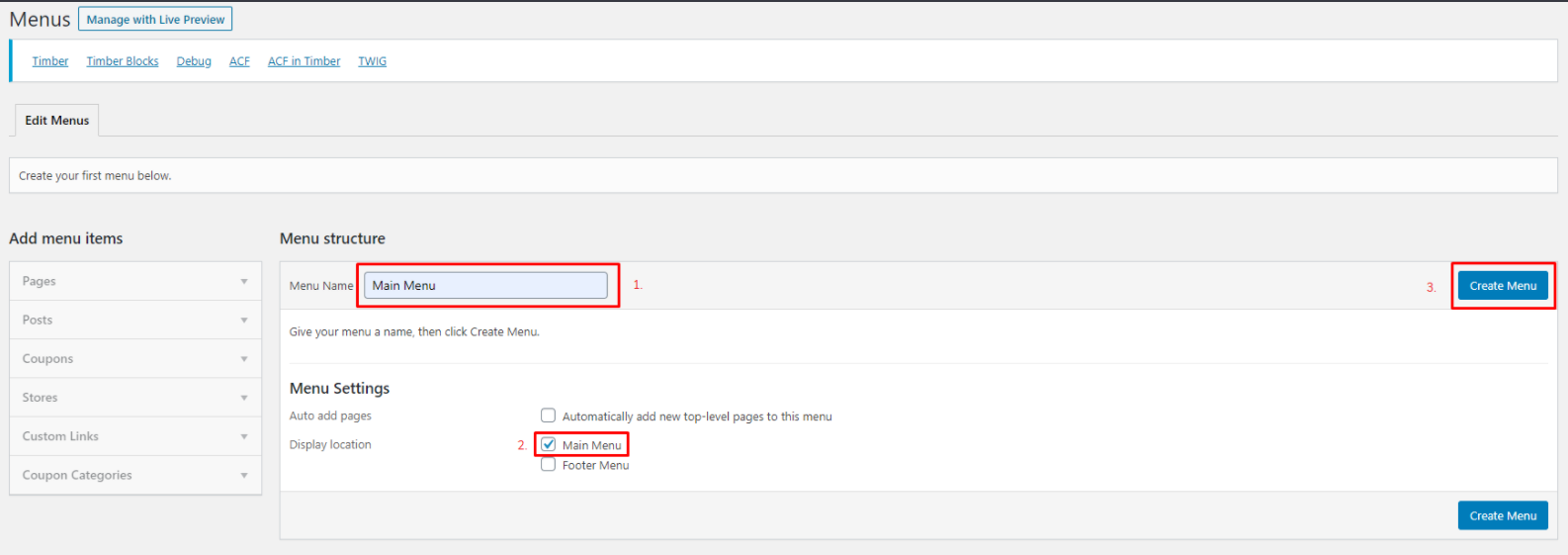This screenshot has height=555, width=1568.
Task: Expand the Stores panel arrow
Action: (244, 398)
